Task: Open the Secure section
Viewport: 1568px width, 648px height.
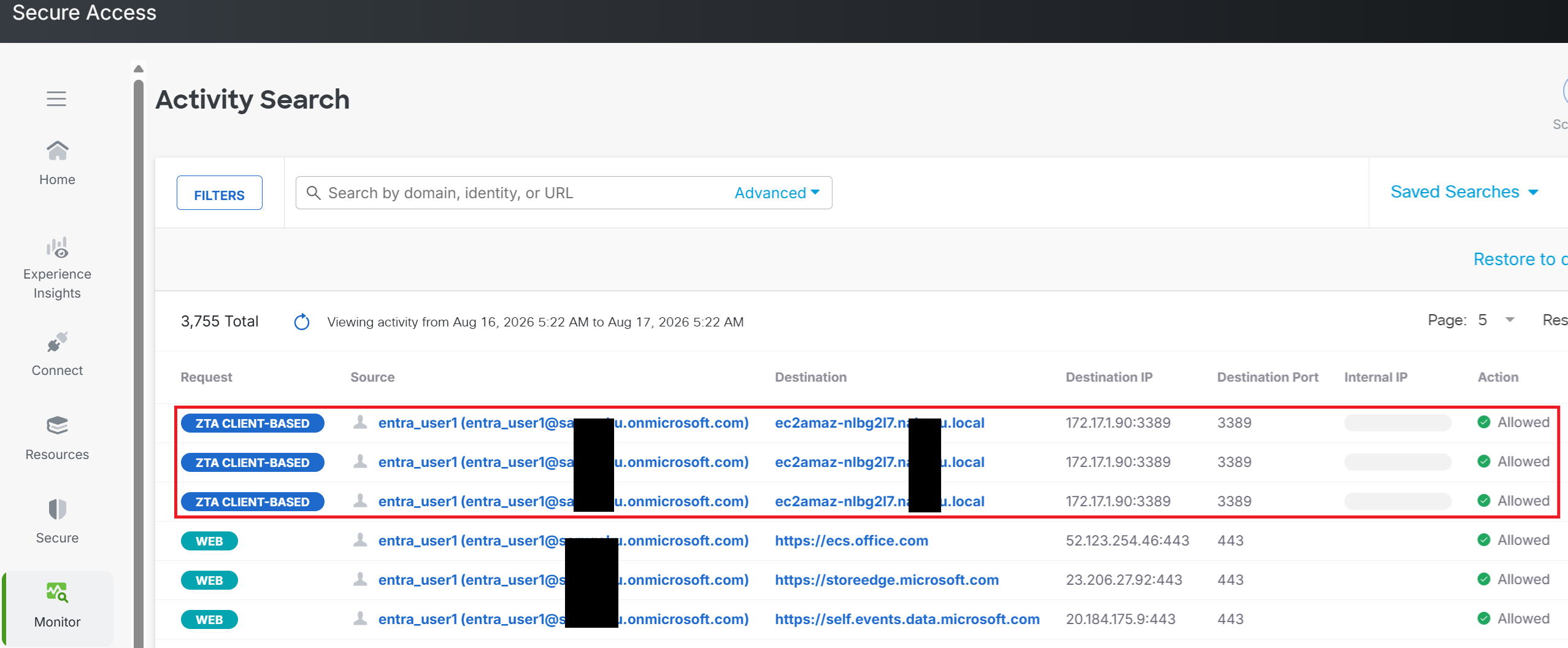Action: (57, 522)
